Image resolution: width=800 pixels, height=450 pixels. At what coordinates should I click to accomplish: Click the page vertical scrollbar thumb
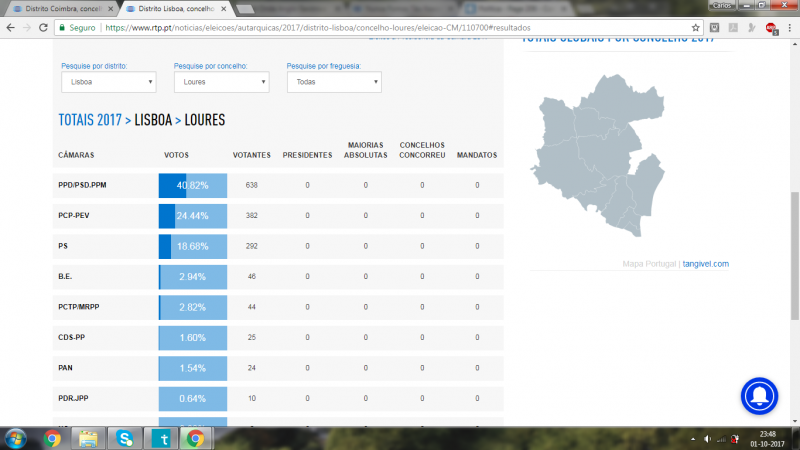tap(795, 256)
